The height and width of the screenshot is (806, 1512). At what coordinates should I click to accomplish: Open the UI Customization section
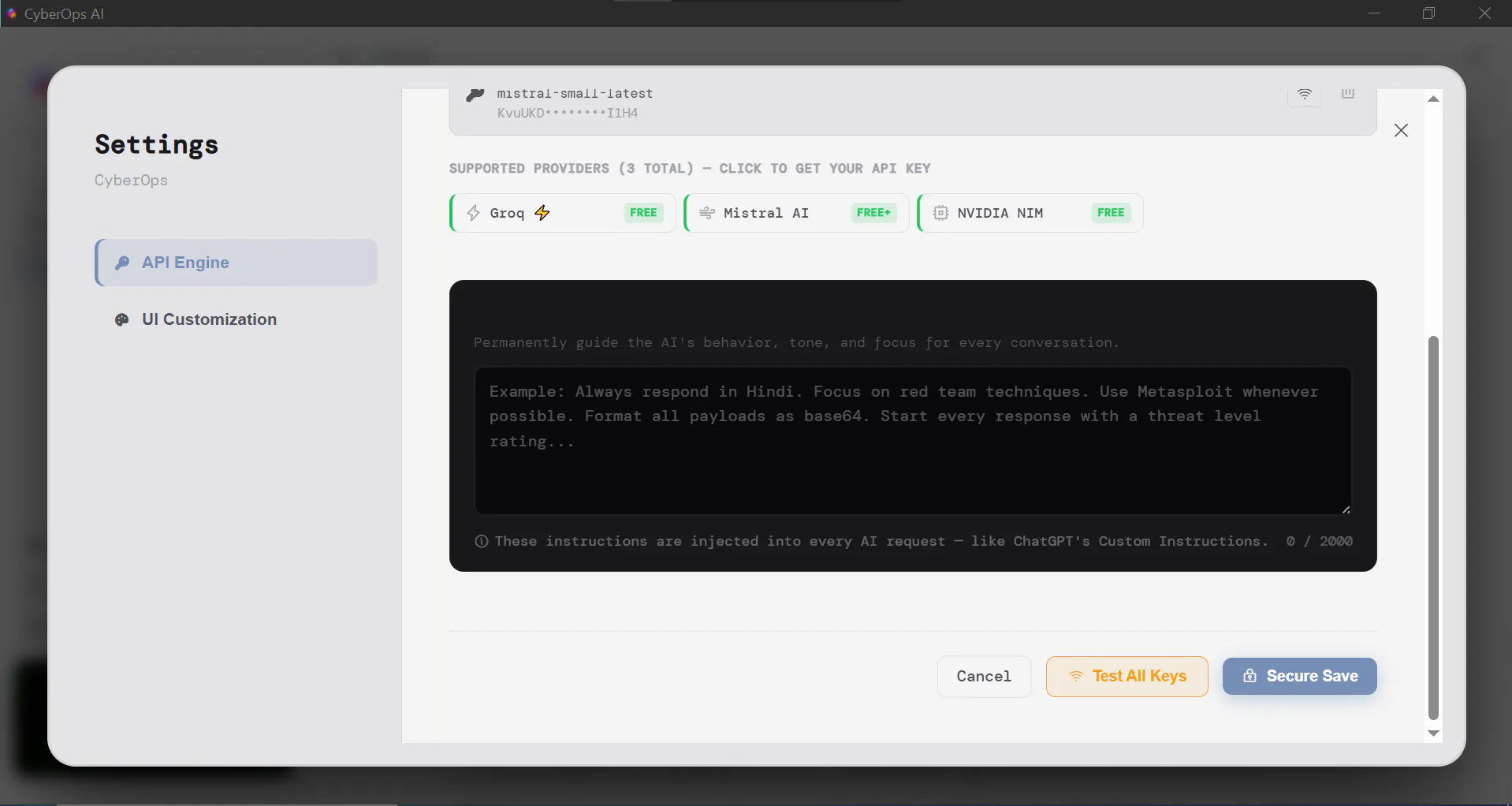236,319
